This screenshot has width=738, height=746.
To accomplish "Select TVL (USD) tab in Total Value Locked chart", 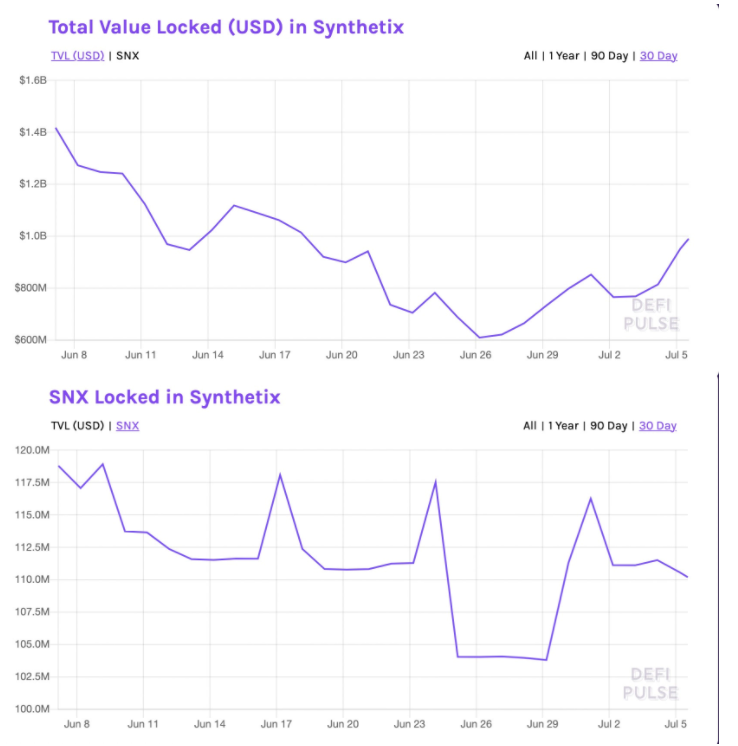I will 77,55.
